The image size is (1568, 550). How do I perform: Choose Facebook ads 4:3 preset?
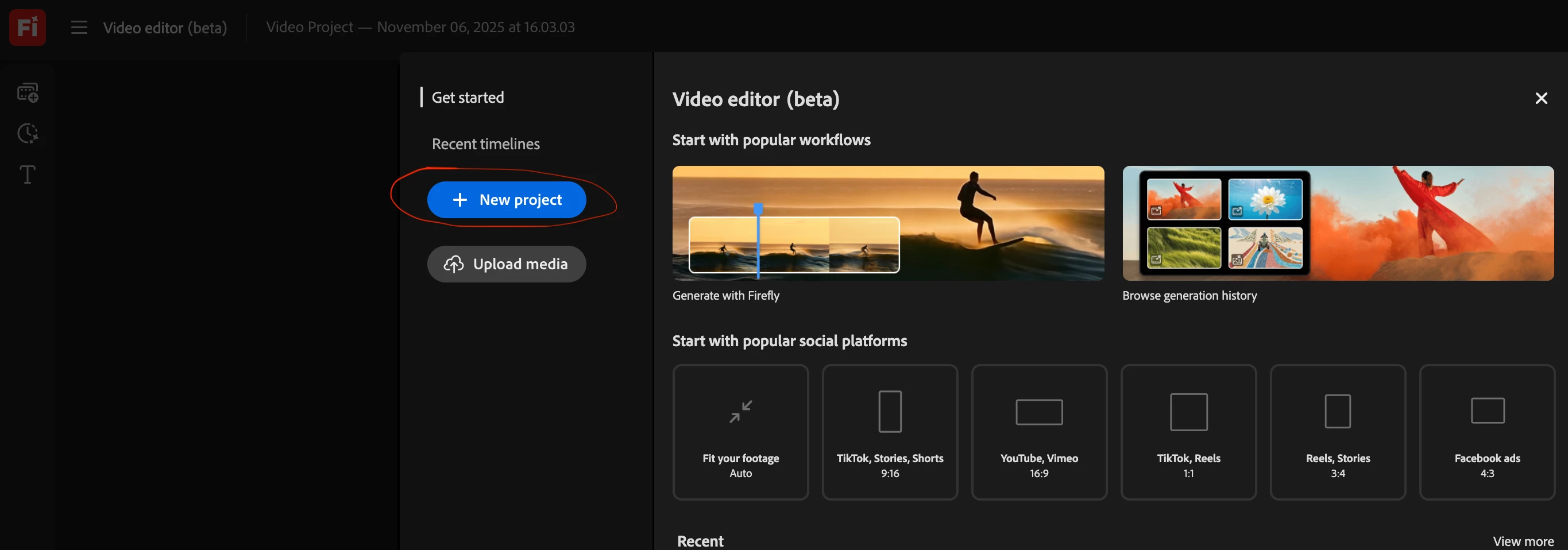point(1487,432)
